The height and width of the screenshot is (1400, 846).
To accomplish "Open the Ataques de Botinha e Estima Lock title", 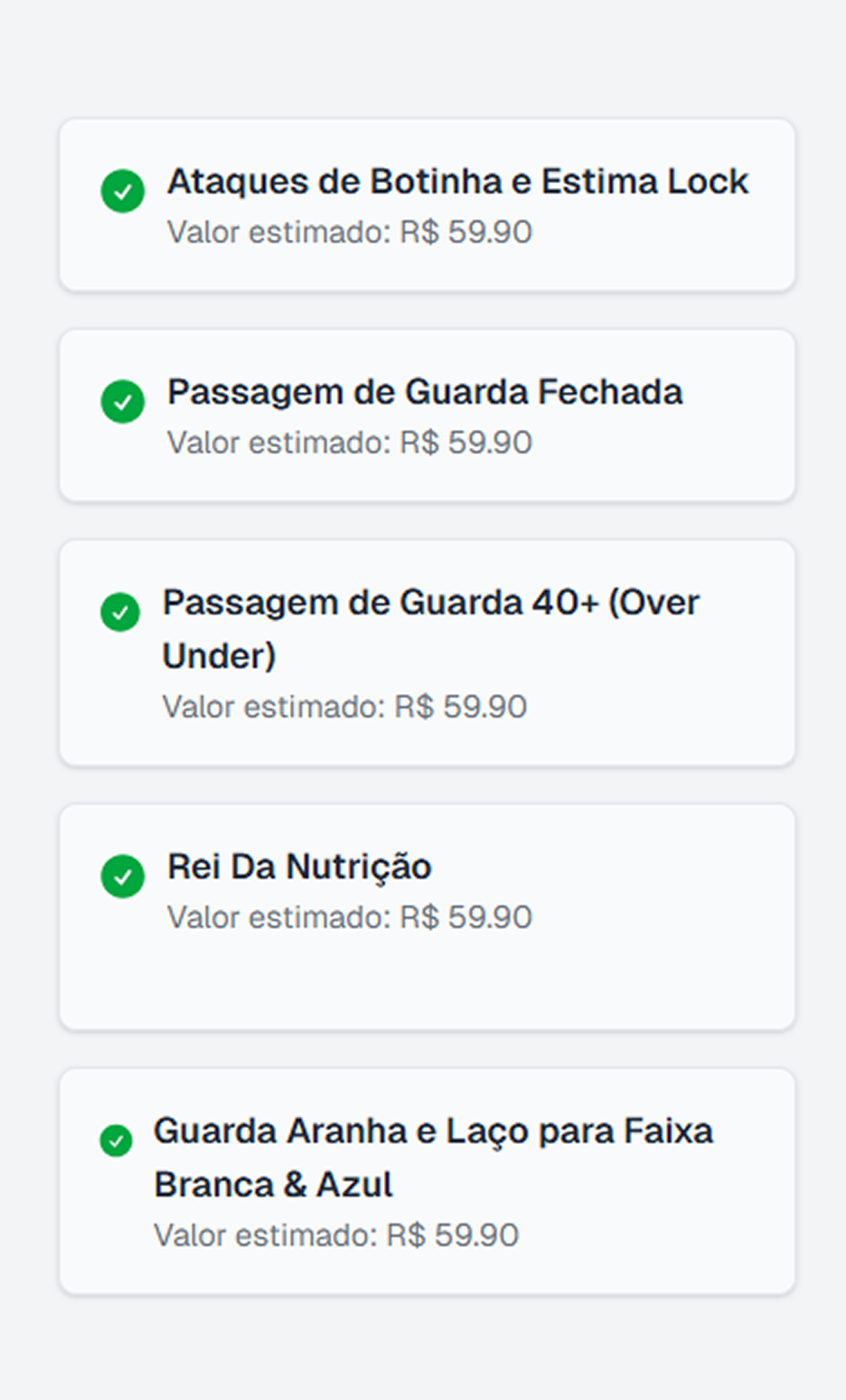I will coord(457,182).
